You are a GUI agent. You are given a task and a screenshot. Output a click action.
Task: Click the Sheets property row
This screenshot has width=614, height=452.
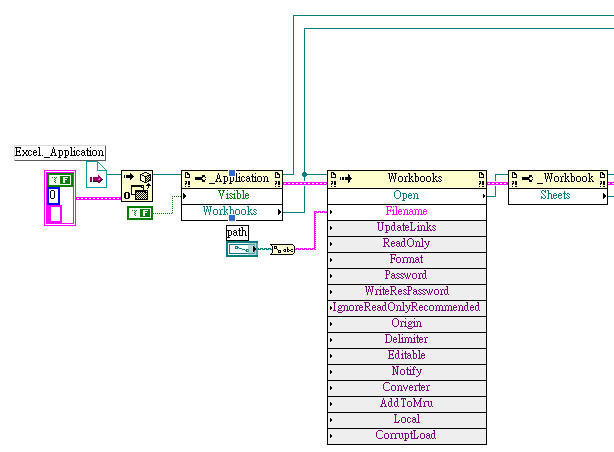tap(558, 195)
